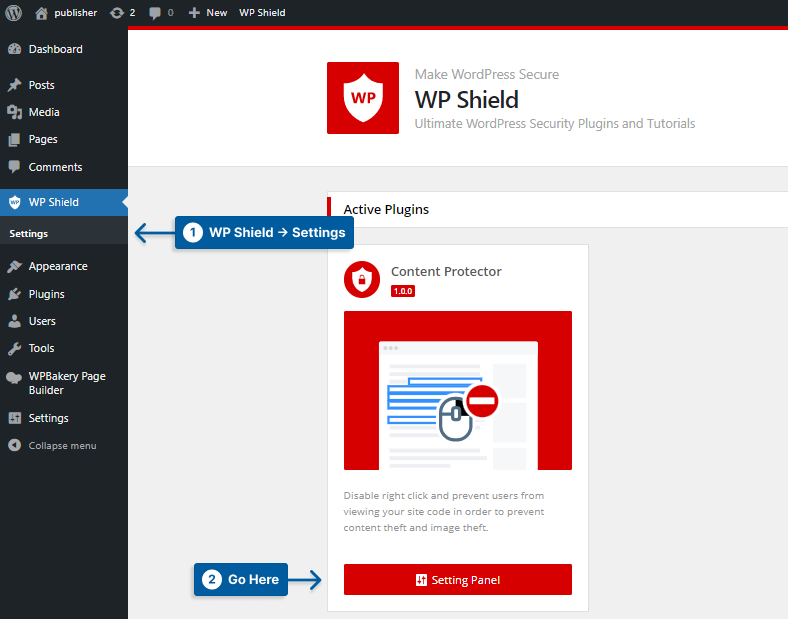The width and height of the screenshot is (788, 619).
Task: Click the Active Plugins section heading
Action: point(386,210)
